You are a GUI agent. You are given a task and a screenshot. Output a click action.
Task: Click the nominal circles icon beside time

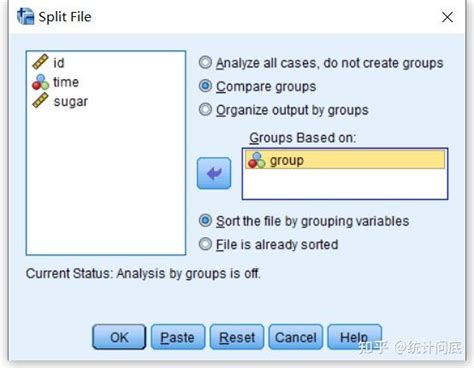[40, 82]
